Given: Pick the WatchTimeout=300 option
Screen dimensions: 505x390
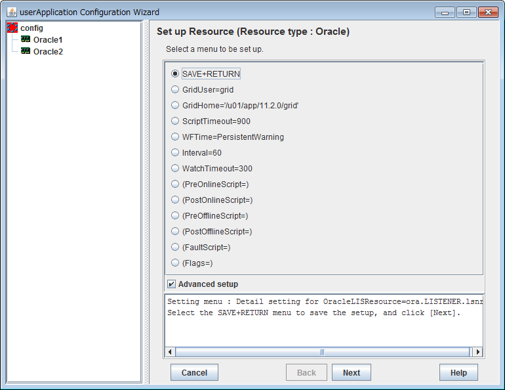Looking at the screenshot, I should [212, 168].
